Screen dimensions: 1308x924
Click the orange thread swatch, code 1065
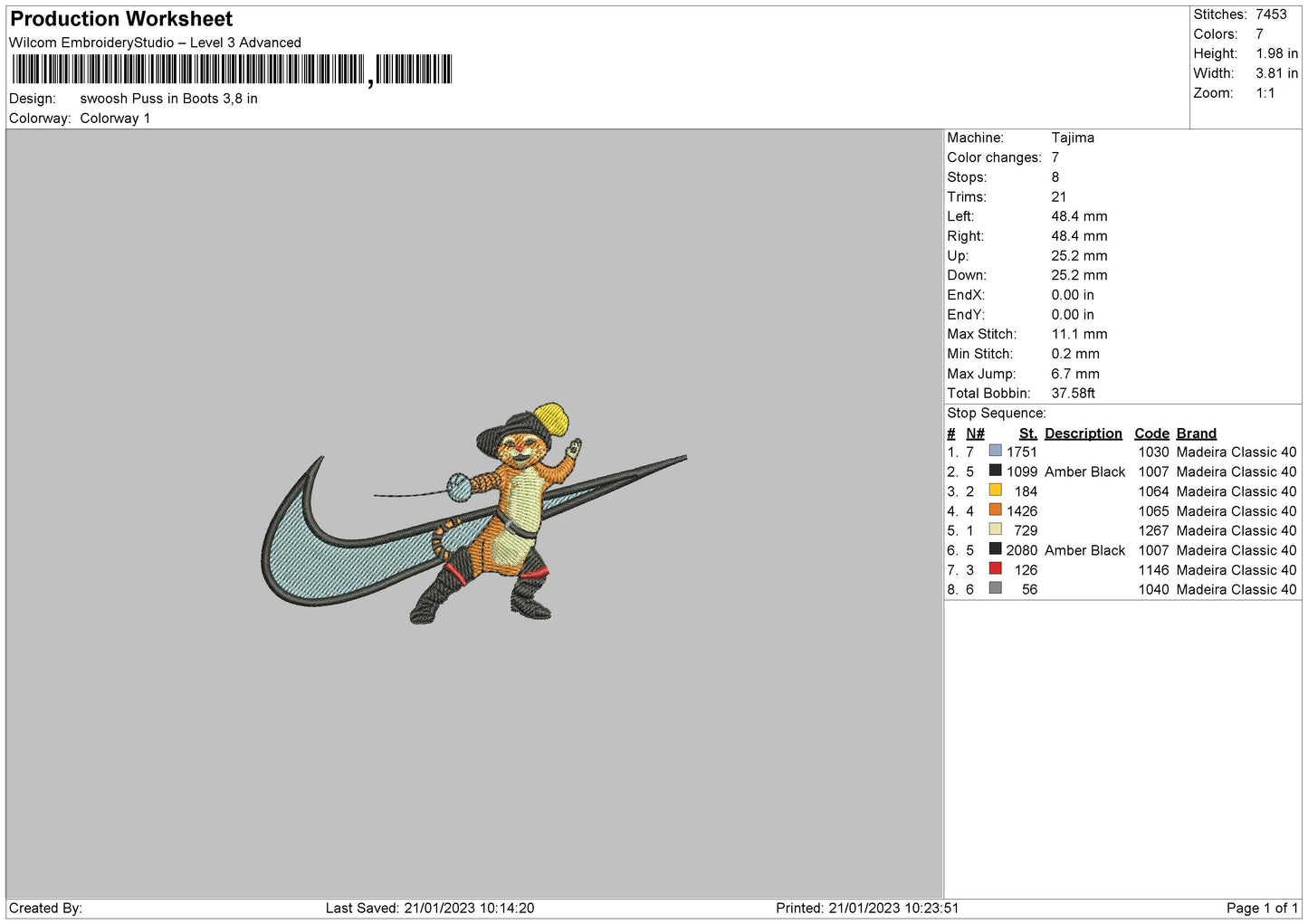coord(996,510)
